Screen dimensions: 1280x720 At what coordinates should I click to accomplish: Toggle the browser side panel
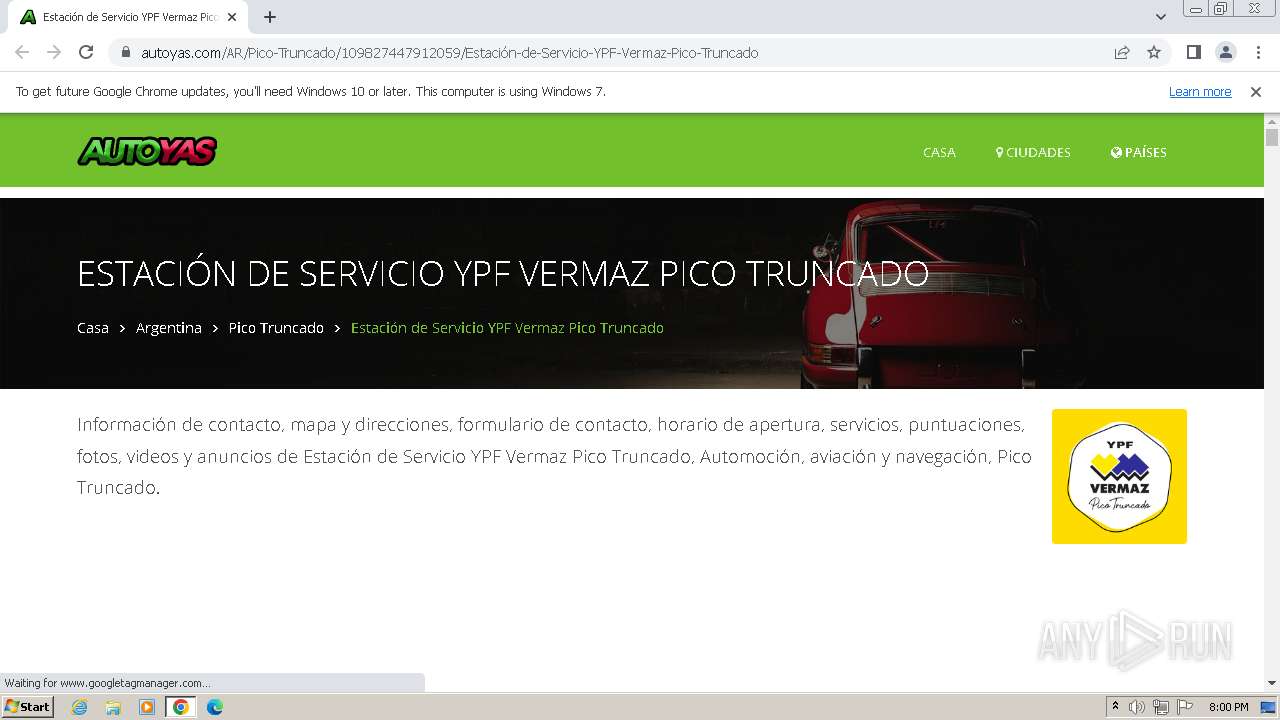[1193, 52]
